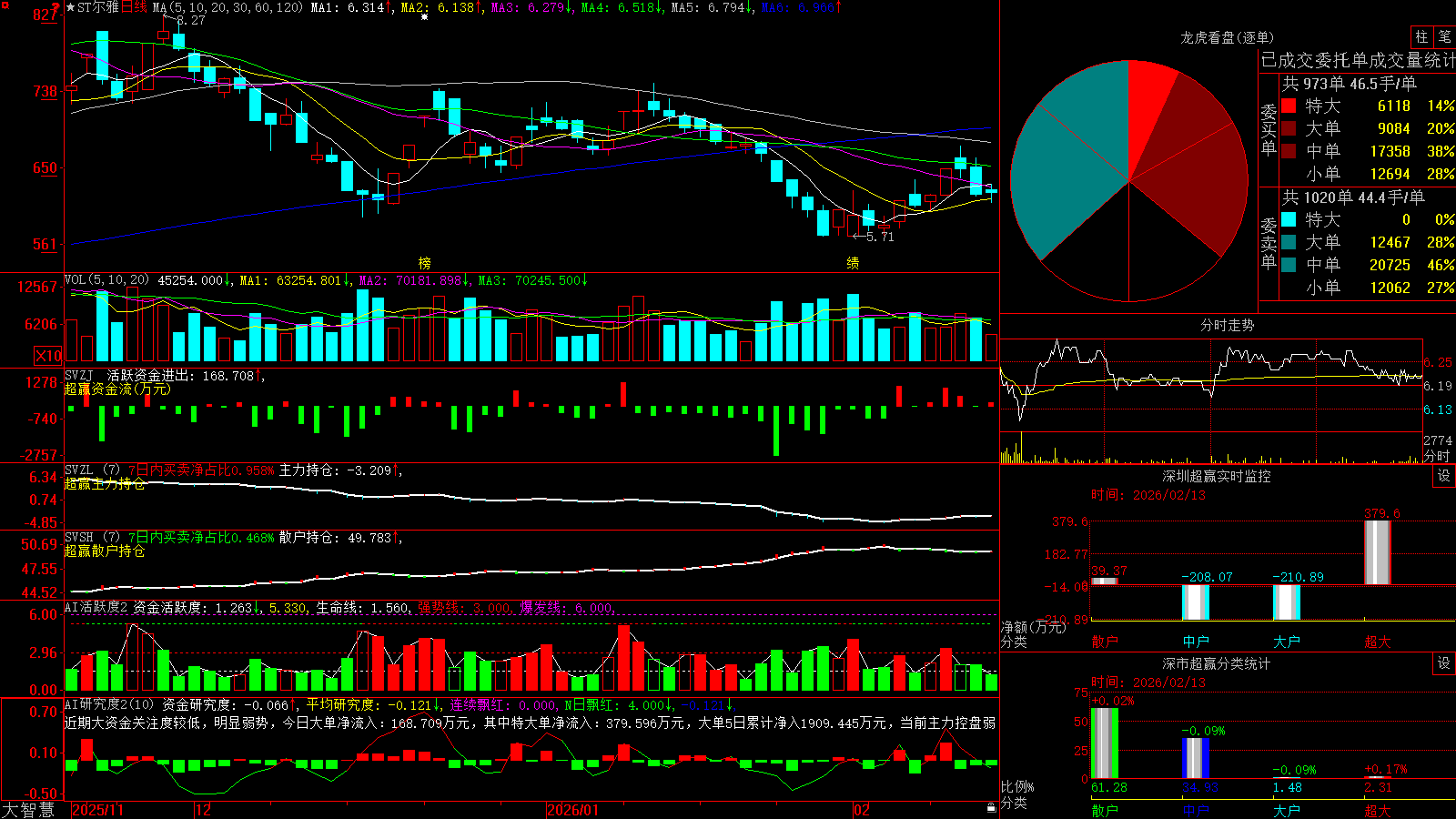This screenshot has height=819, width=1456.
Task: Click the 大智慧 logo at bottom-left
Action: click(28, 809)
